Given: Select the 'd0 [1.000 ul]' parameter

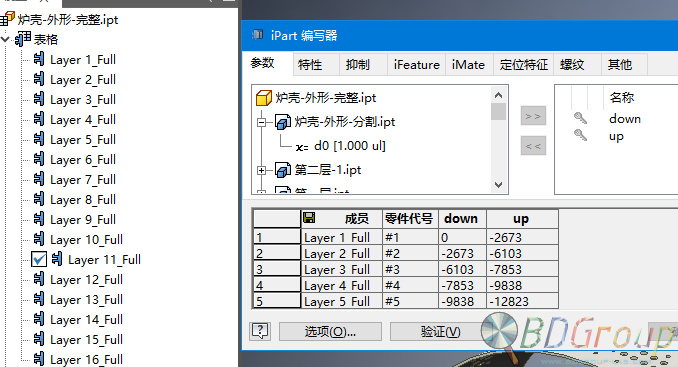Looking at the screenshot, I should pyautogui.click(x=349, y=146).
